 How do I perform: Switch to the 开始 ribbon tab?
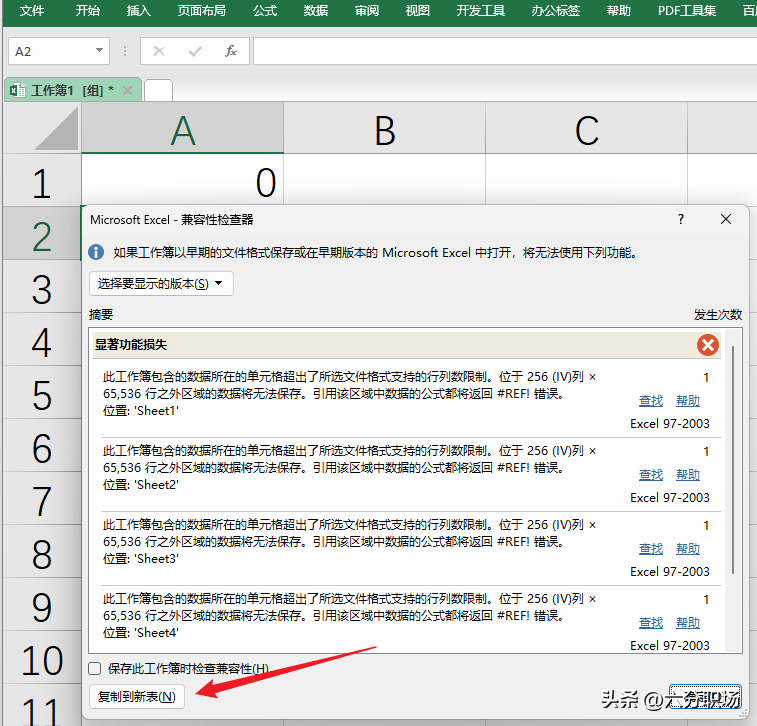87,11
